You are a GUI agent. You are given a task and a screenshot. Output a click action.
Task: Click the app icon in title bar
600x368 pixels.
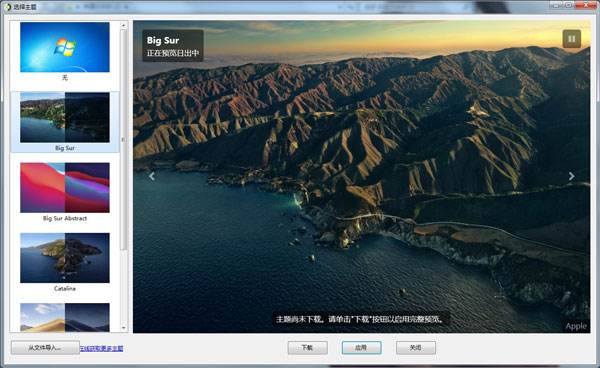(8, 7)
